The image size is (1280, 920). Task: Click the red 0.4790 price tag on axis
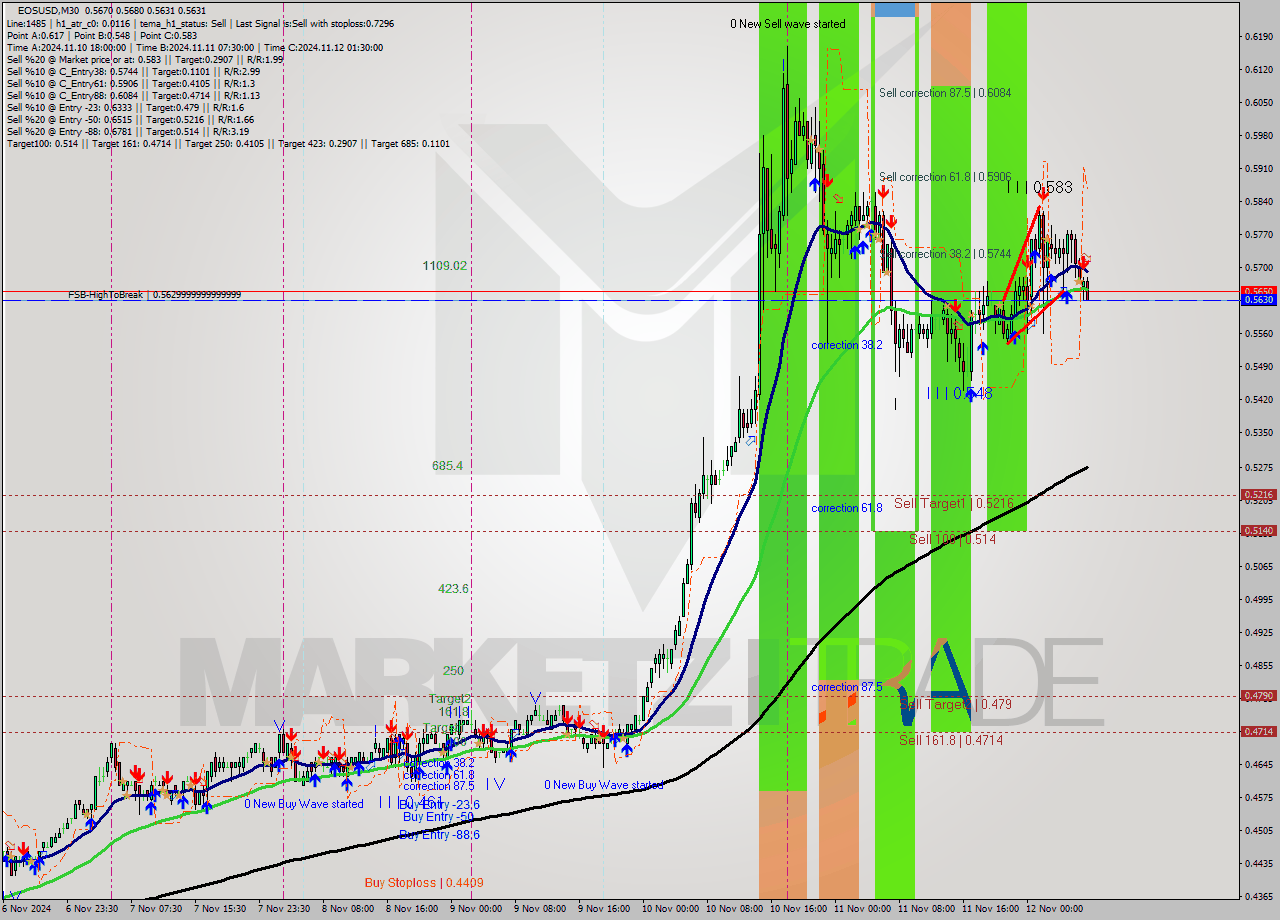[x=1257, y=695]
